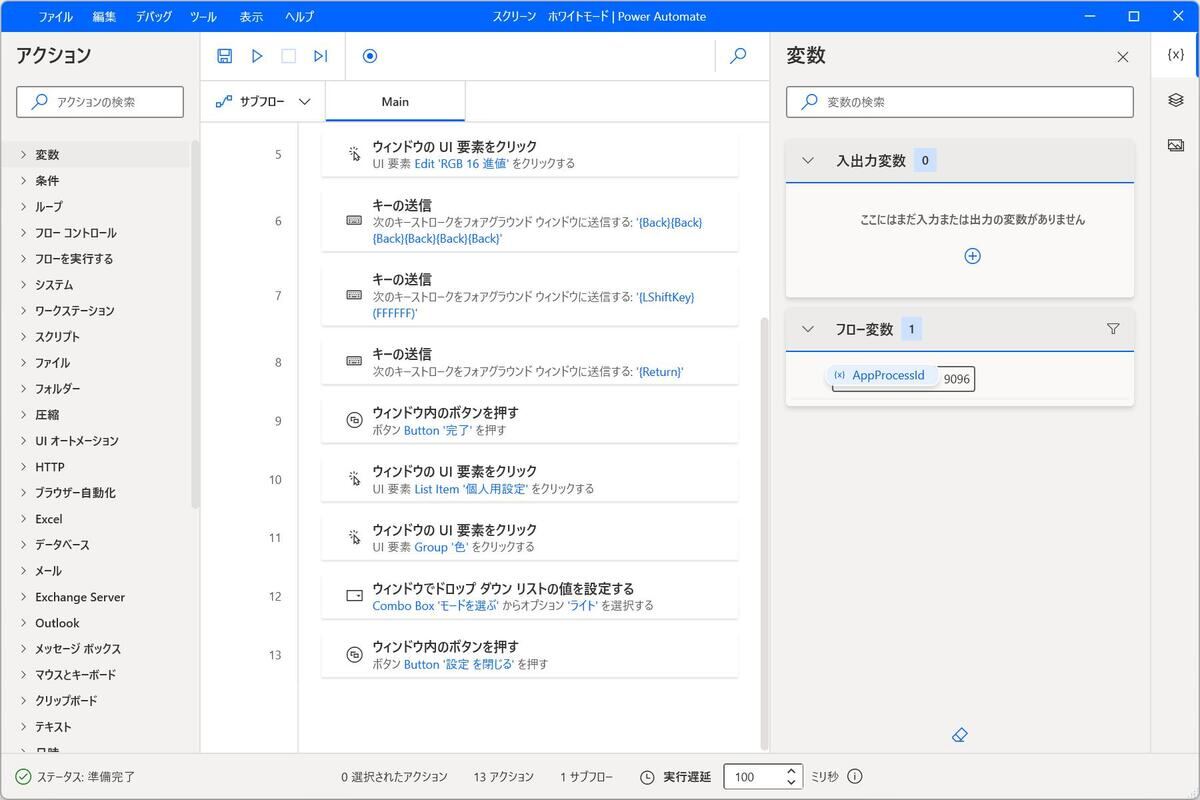The width and height of the screenshot is (1200, 800).
Task: Click the flow variables filter icon
Action: [x=1113, y=329]
